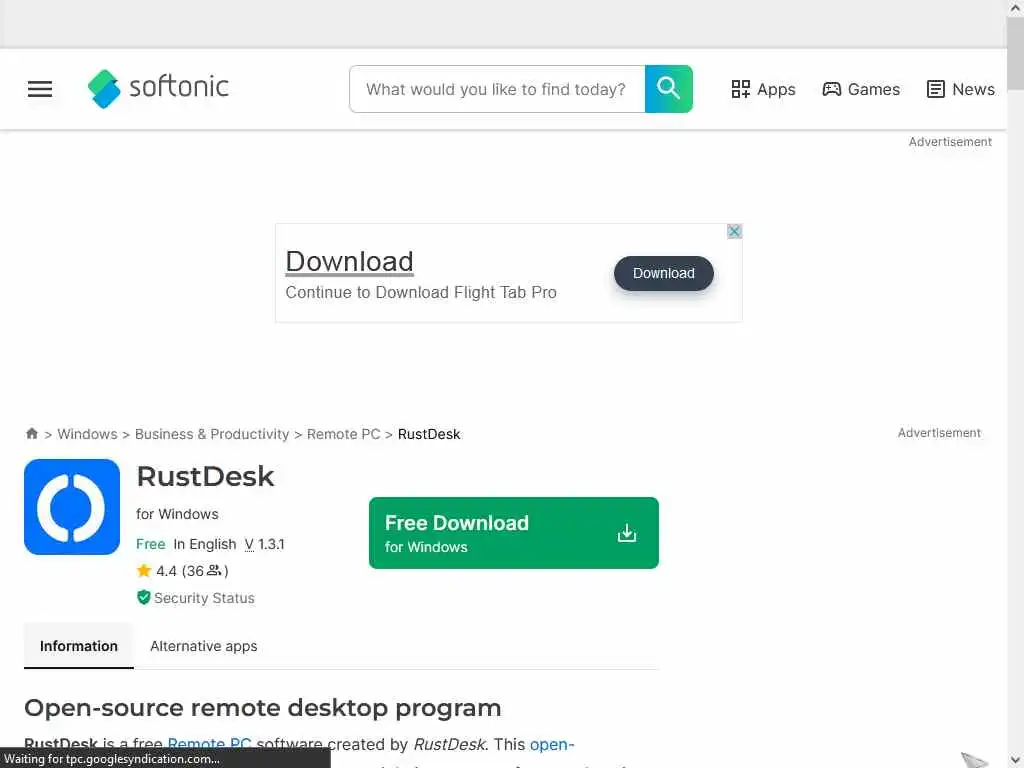Click the underlined Download ad heading
This screenshot has width=1024, height=768.
[349, 261]
